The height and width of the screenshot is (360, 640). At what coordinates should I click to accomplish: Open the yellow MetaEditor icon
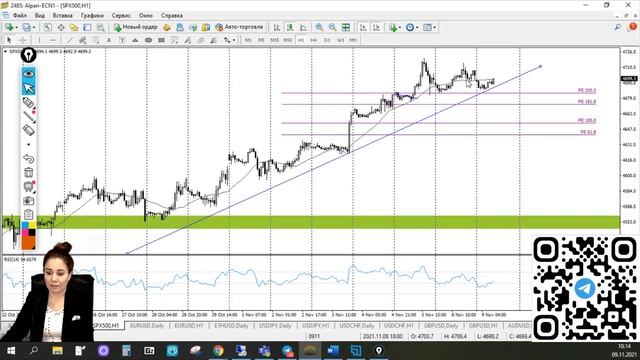point(167,27)
